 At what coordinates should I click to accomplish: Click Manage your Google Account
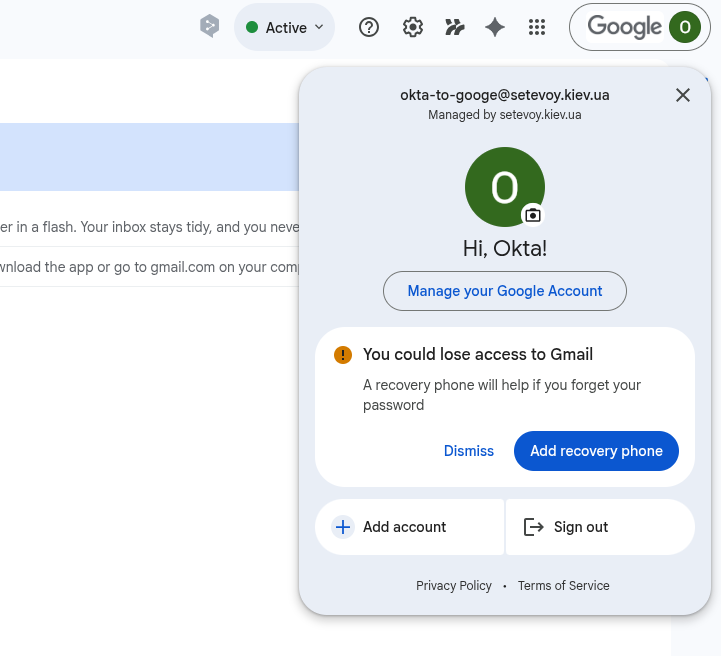(505, 291)
